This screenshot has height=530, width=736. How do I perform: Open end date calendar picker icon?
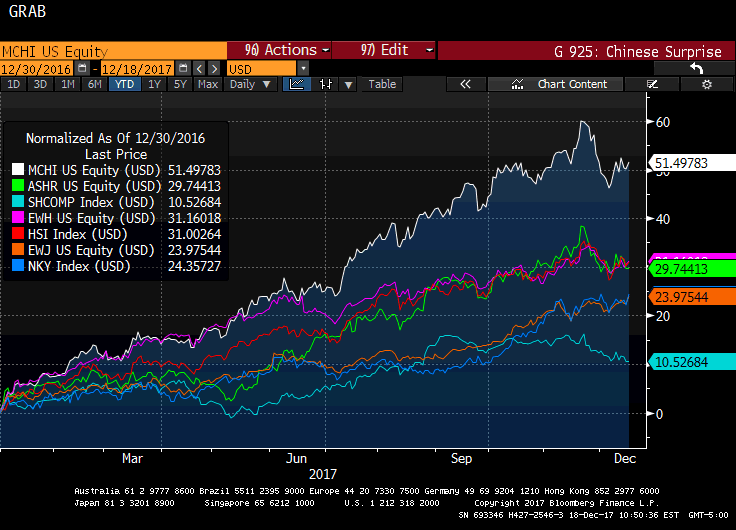tap(183, 69)
